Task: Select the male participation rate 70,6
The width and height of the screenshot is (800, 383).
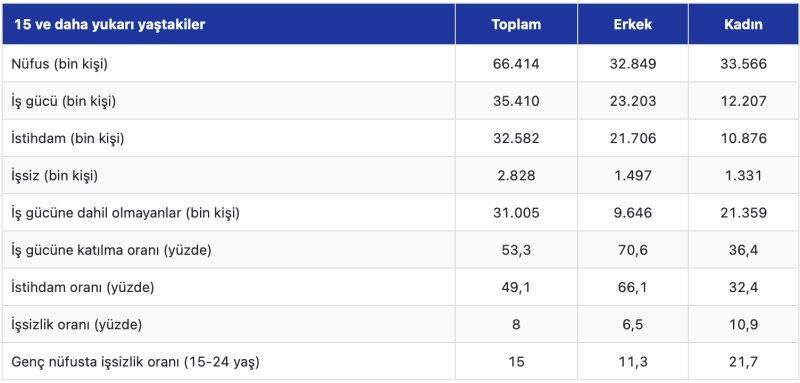Action: point(633,250)
